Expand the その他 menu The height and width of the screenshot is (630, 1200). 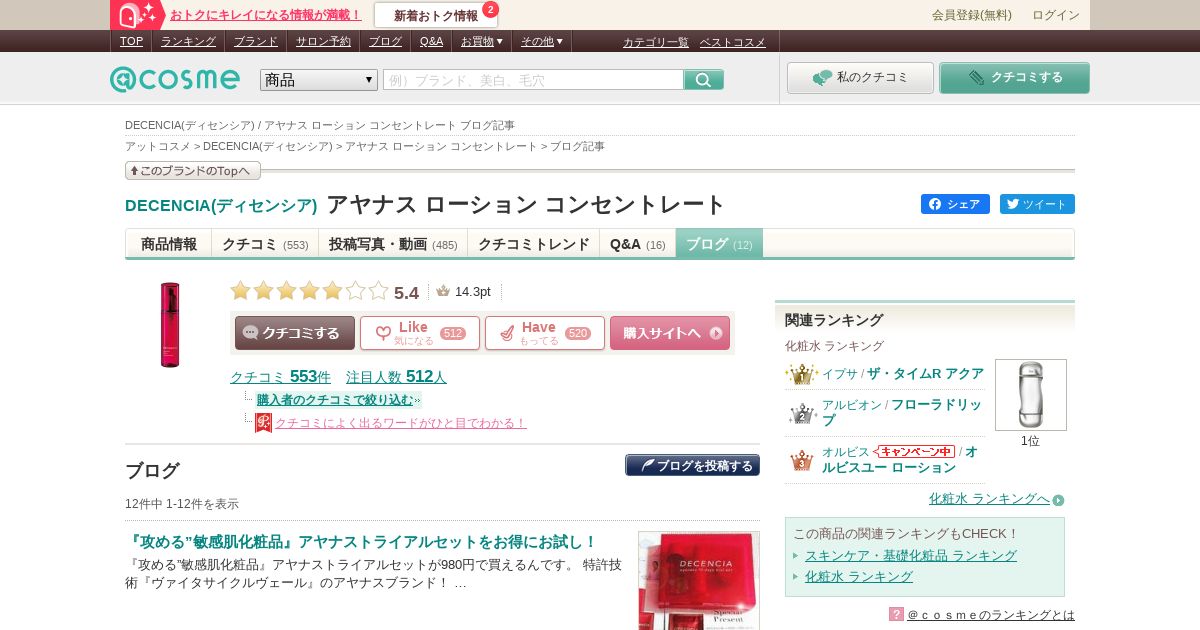(x=542, y=41)
